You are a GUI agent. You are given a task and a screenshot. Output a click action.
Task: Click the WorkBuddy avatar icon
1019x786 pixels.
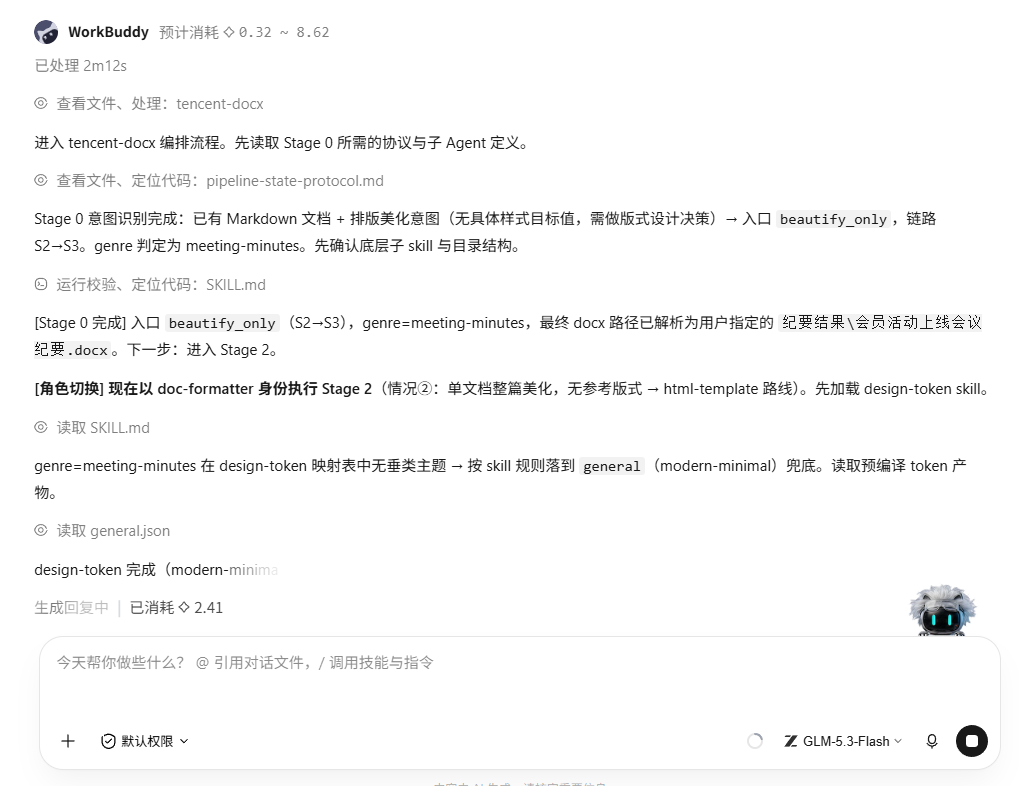click(x=46, y=32)
